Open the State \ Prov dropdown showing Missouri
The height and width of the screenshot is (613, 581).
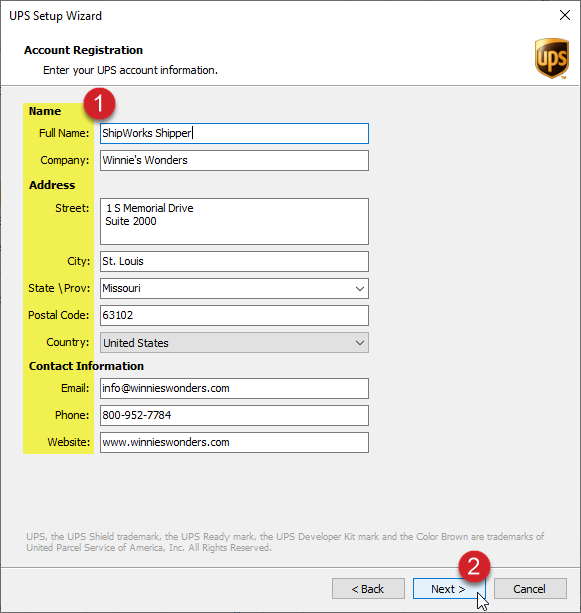pos(234,289)
